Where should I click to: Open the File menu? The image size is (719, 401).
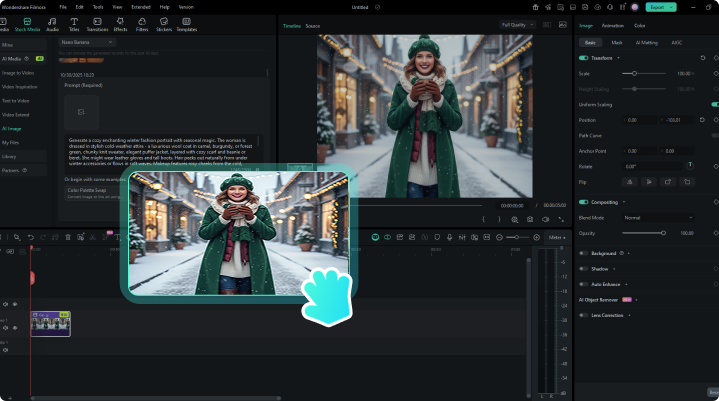pyautogui.click(x=63, y=7)
